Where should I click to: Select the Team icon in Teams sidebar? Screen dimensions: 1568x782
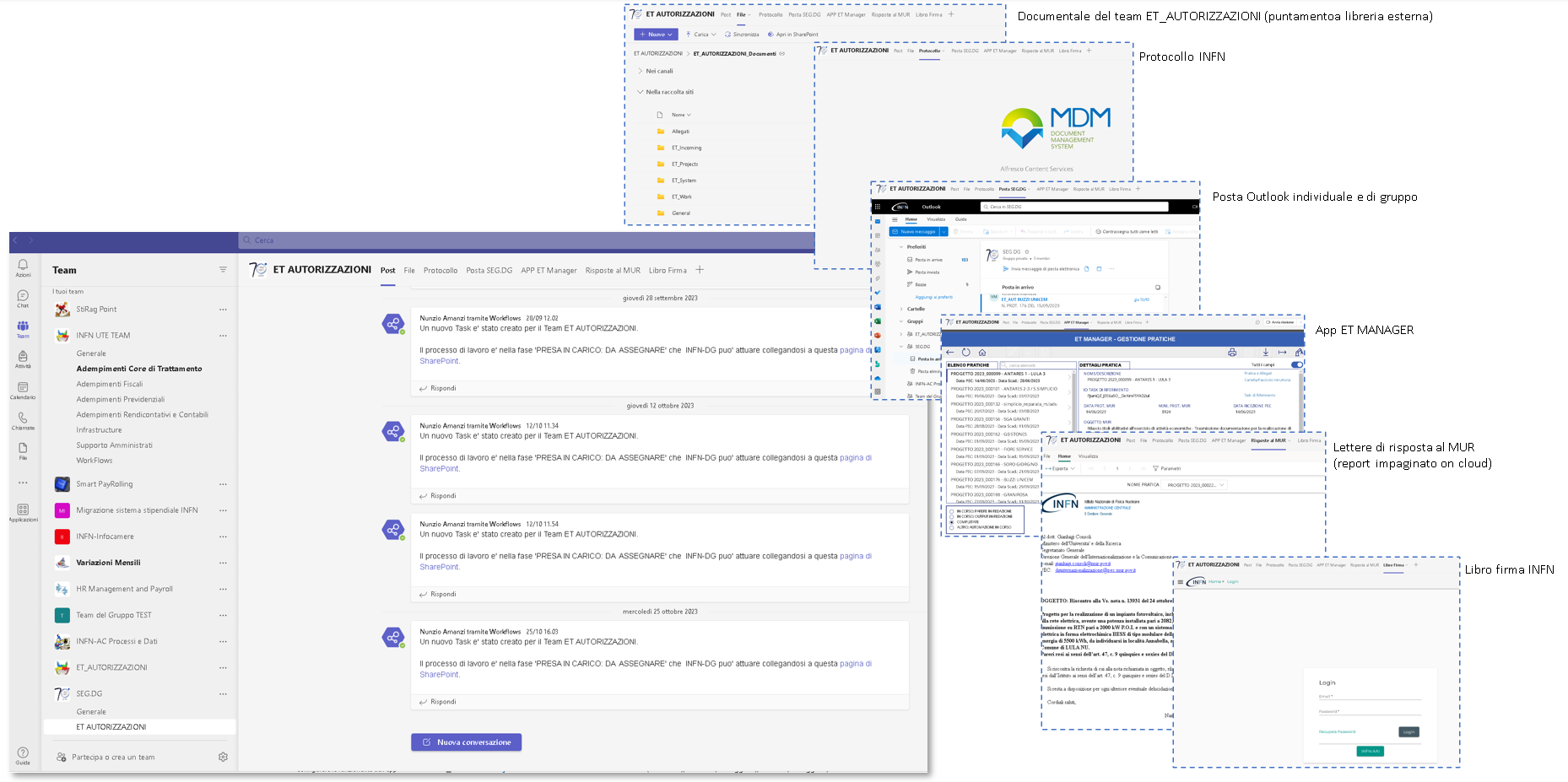click(23, 329)
